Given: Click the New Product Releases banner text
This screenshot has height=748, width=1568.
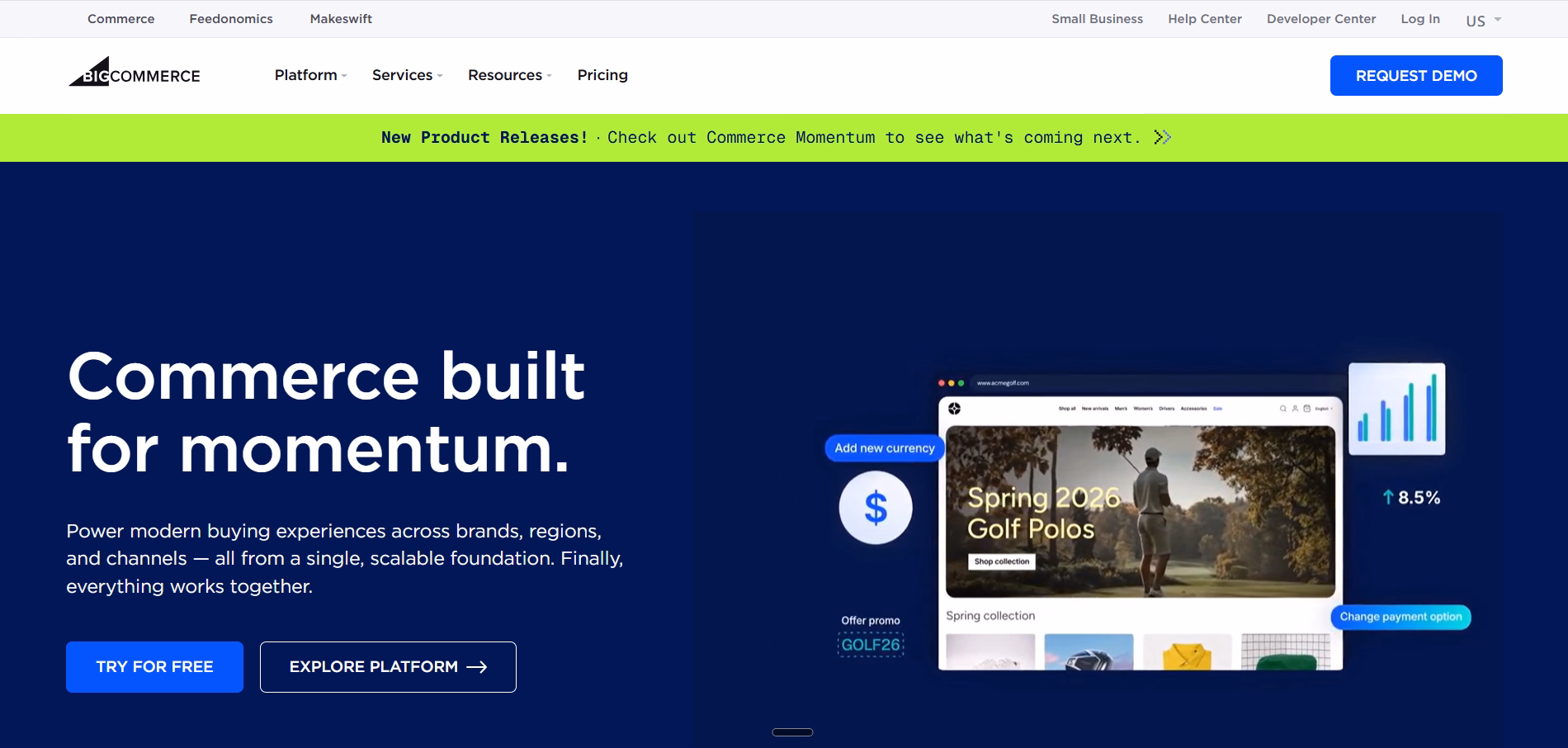Looking at the screenshot, I should (x=484, y=137).
